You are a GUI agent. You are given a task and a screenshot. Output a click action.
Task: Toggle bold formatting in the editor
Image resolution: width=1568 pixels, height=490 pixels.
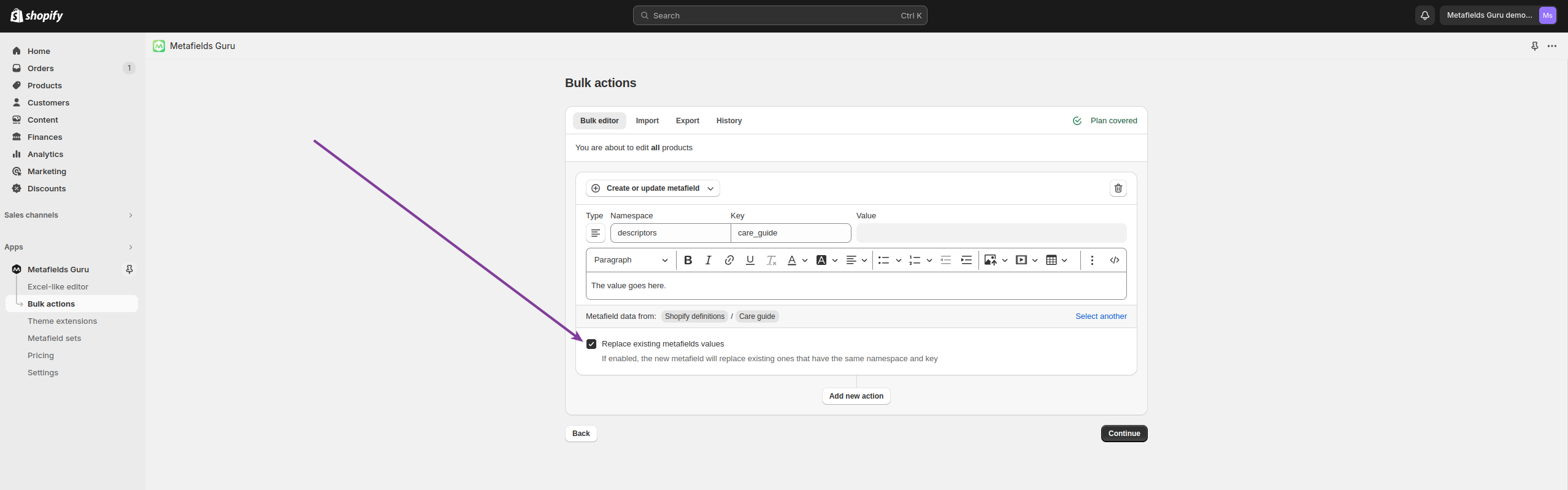click(x=688, y=260)
